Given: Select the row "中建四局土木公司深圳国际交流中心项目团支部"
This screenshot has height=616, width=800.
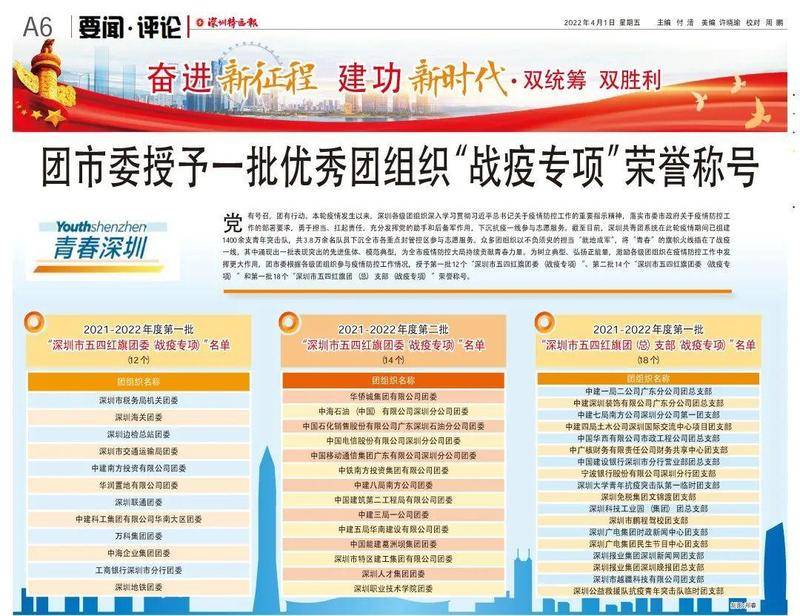Looking at the screenshot, I should click(x=648, y=427).
